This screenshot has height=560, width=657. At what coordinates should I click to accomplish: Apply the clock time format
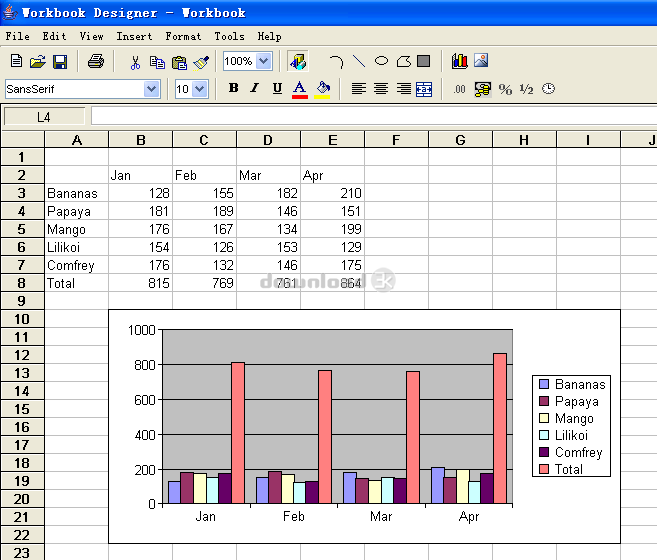click(548, 88)
